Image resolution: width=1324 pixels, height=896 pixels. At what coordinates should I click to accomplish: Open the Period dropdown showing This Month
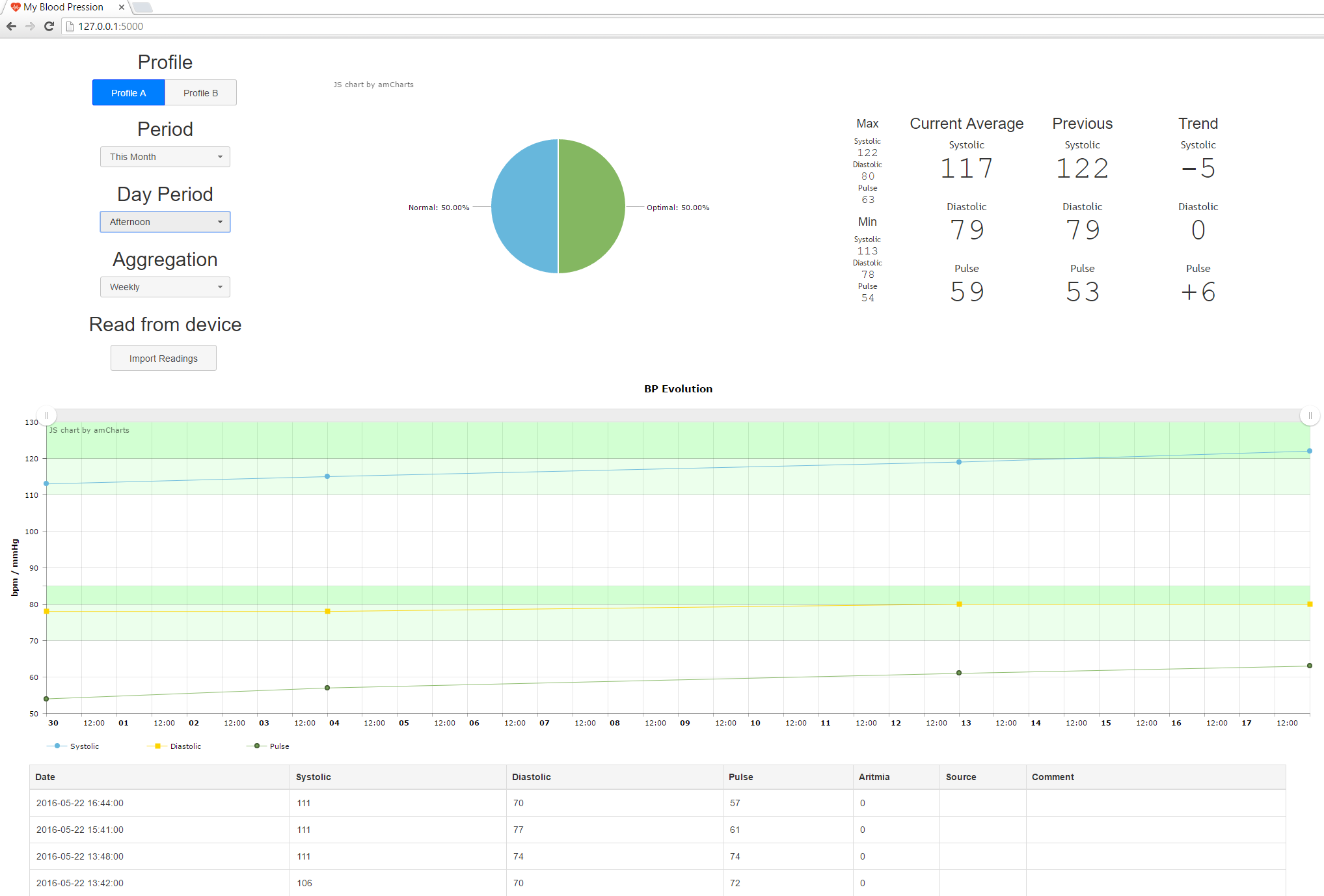click(x=165, y=157)
